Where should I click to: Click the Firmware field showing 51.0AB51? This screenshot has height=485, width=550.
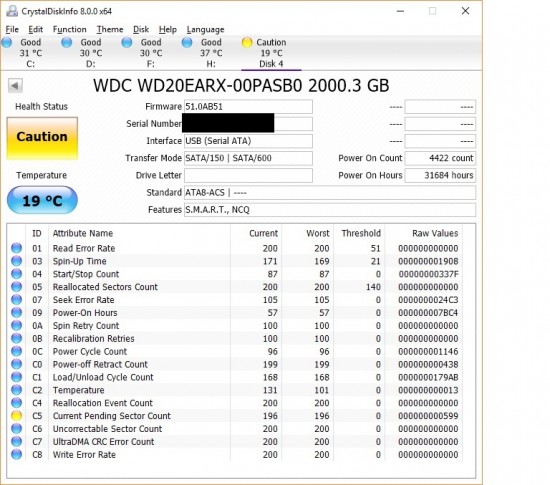(248, 107)
